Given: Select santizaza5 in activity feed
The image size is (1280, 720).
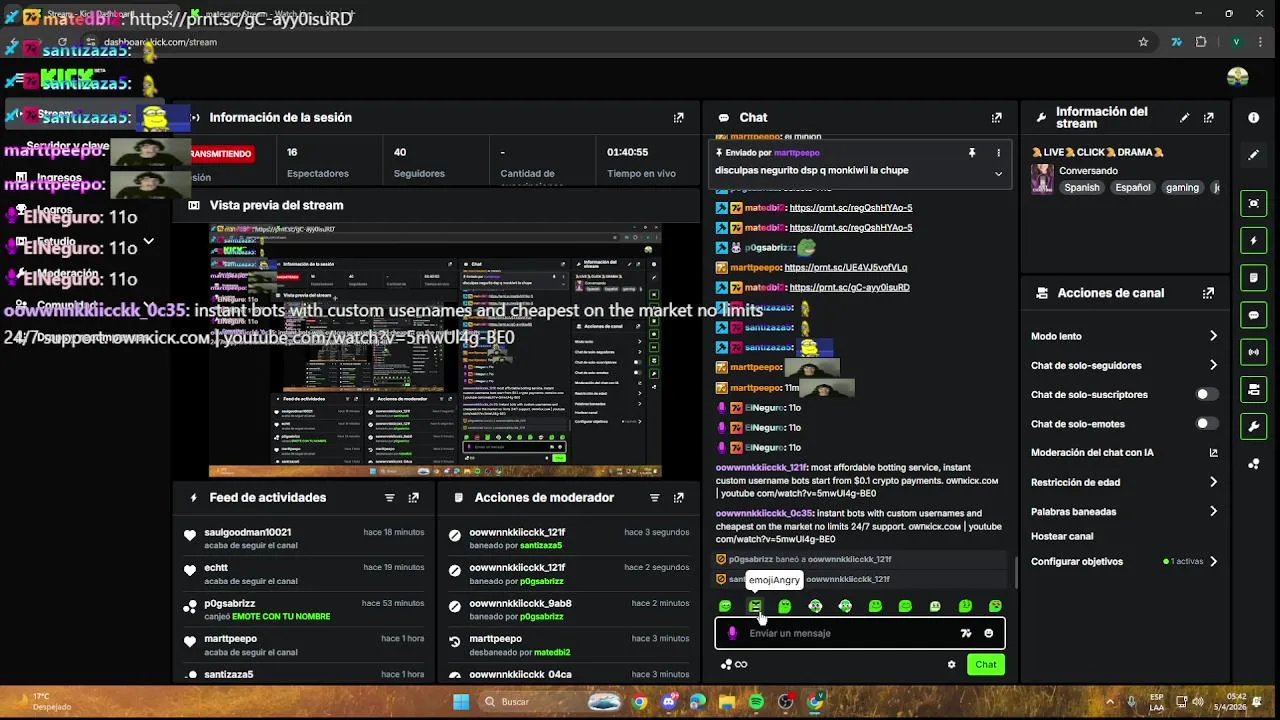Looking at the screenshot, I should [229, 674].
